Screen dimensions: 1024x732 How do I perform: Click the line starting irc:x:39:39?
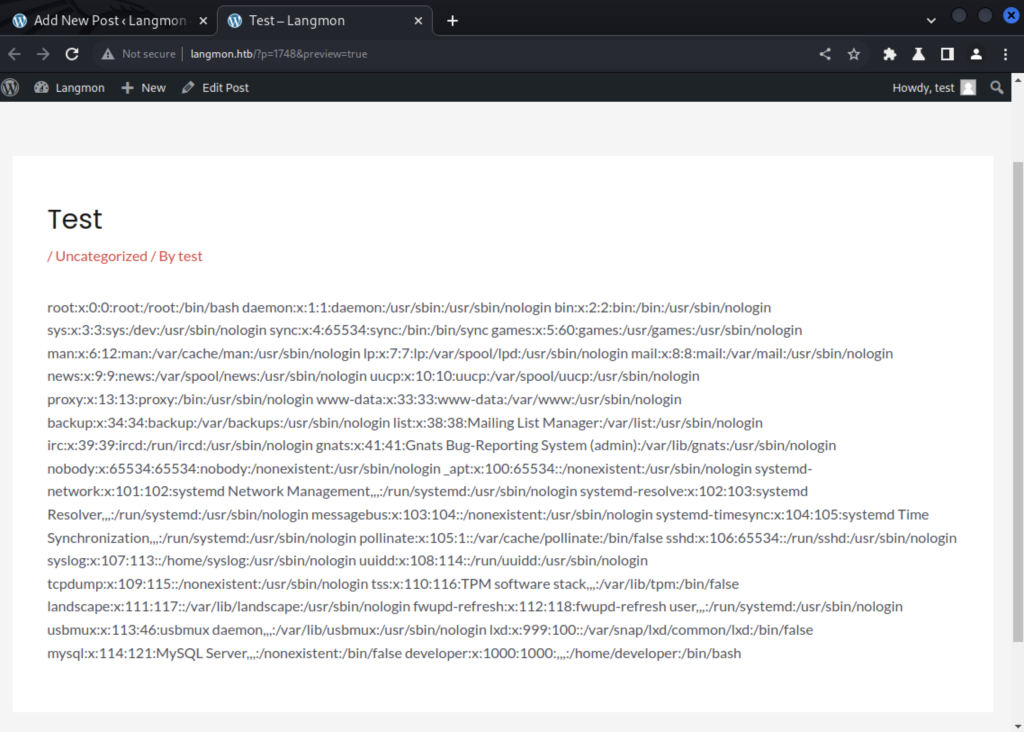441,445
